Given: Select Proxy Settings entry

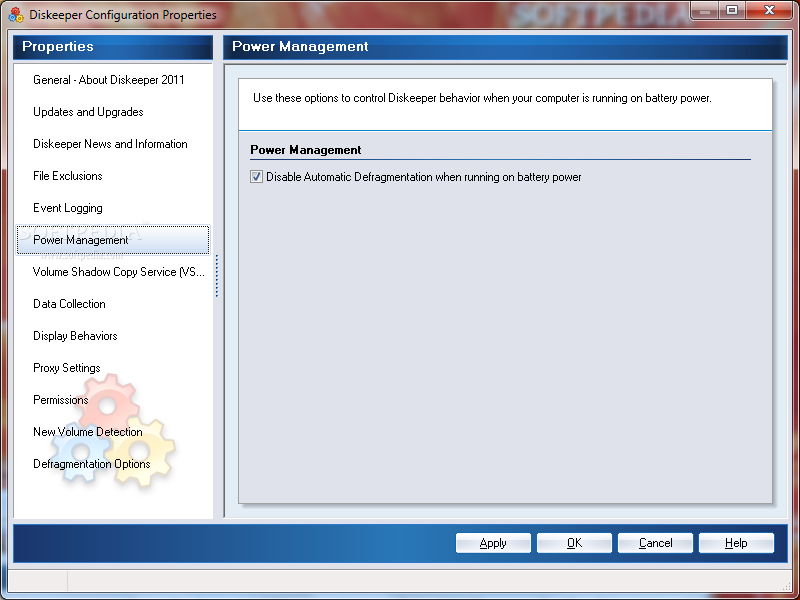Looking at the screenshot, I should [x=67, y=368].
